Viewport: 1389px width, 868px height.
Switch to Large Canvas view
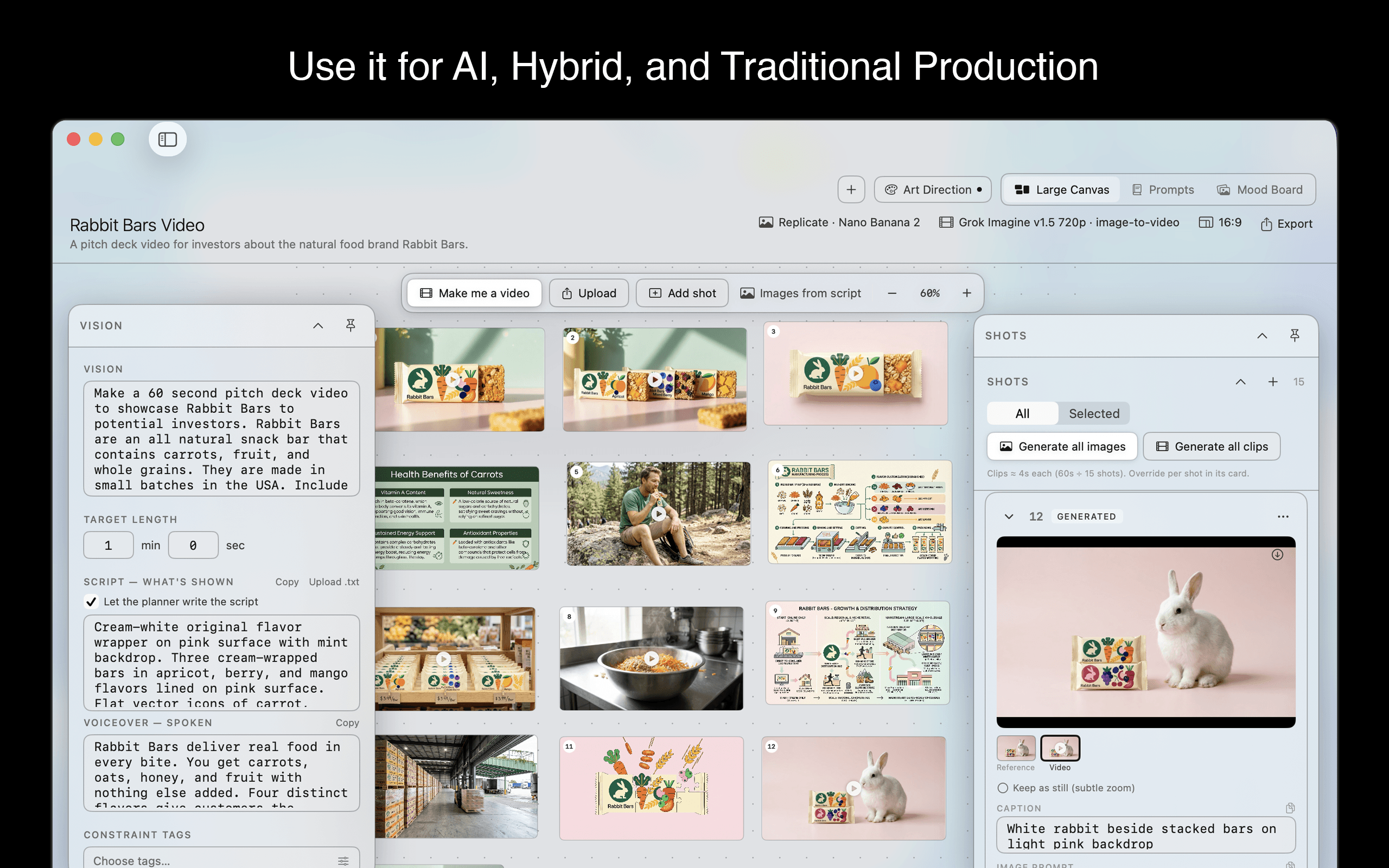coord(1061,189)
